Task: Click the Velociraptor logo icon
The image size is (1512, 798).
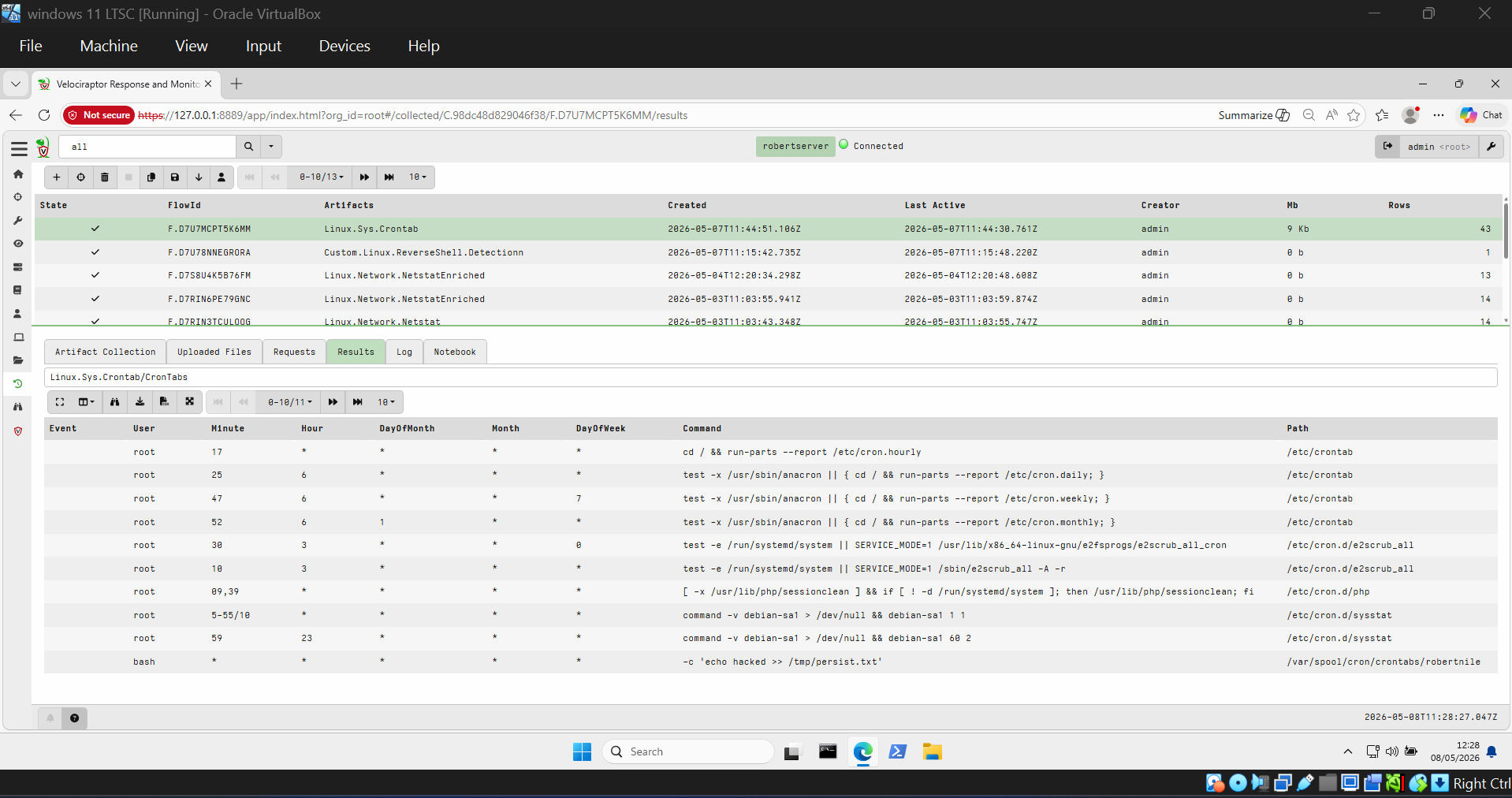Action: click(x=43, y=147)
